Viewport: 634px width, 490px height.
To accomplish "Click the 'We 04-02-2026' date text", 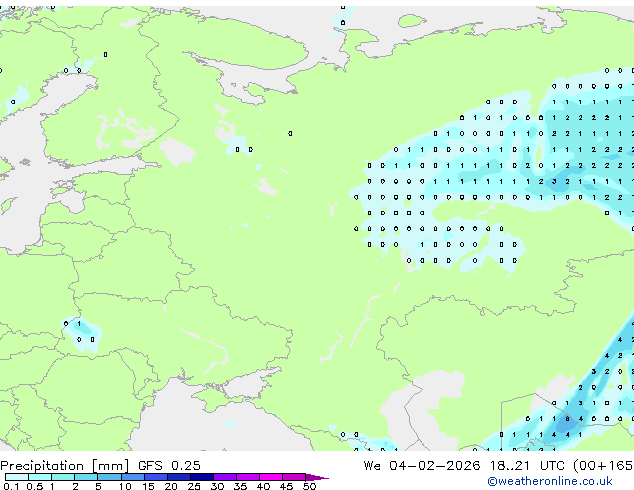I will [x=422, y=466].
